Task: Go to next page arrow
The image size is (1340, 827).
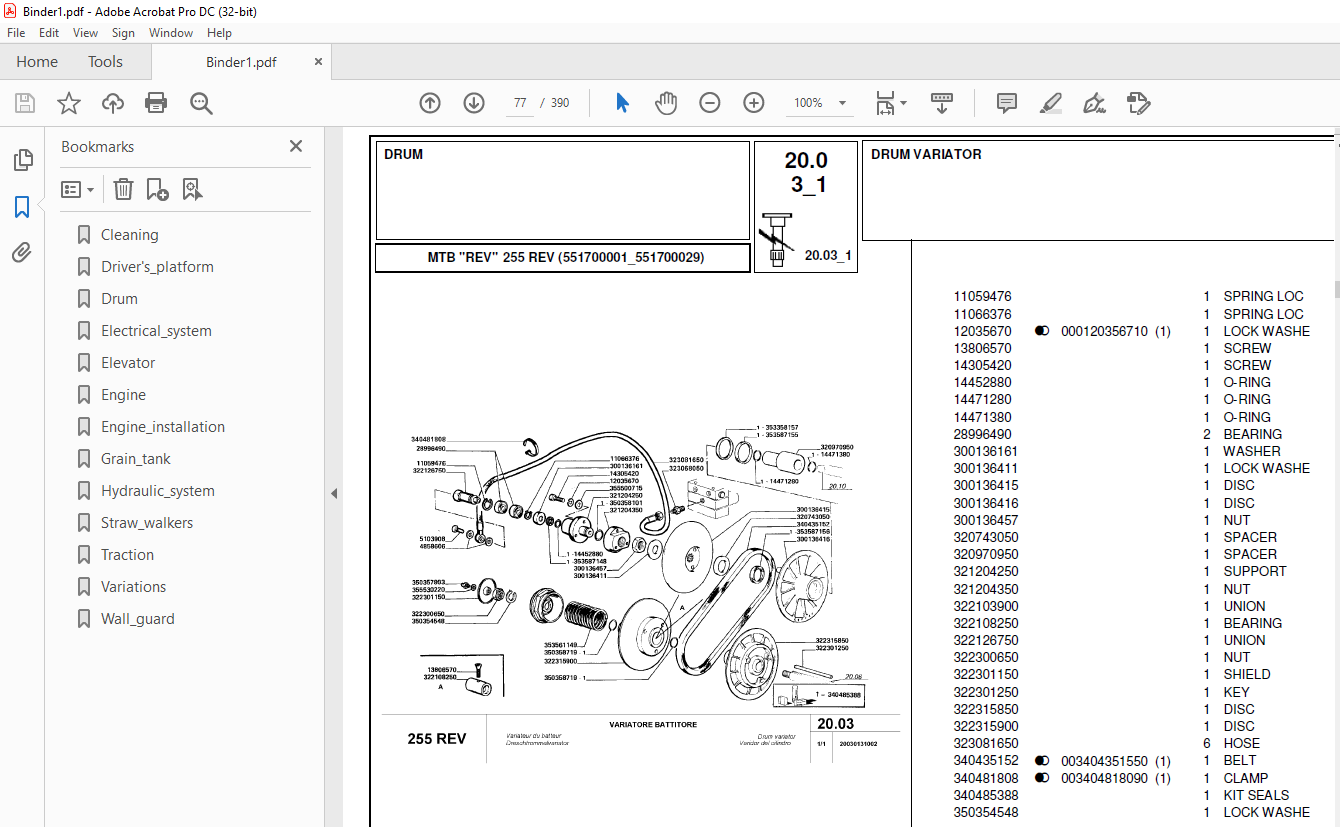Action: [474, 103]
